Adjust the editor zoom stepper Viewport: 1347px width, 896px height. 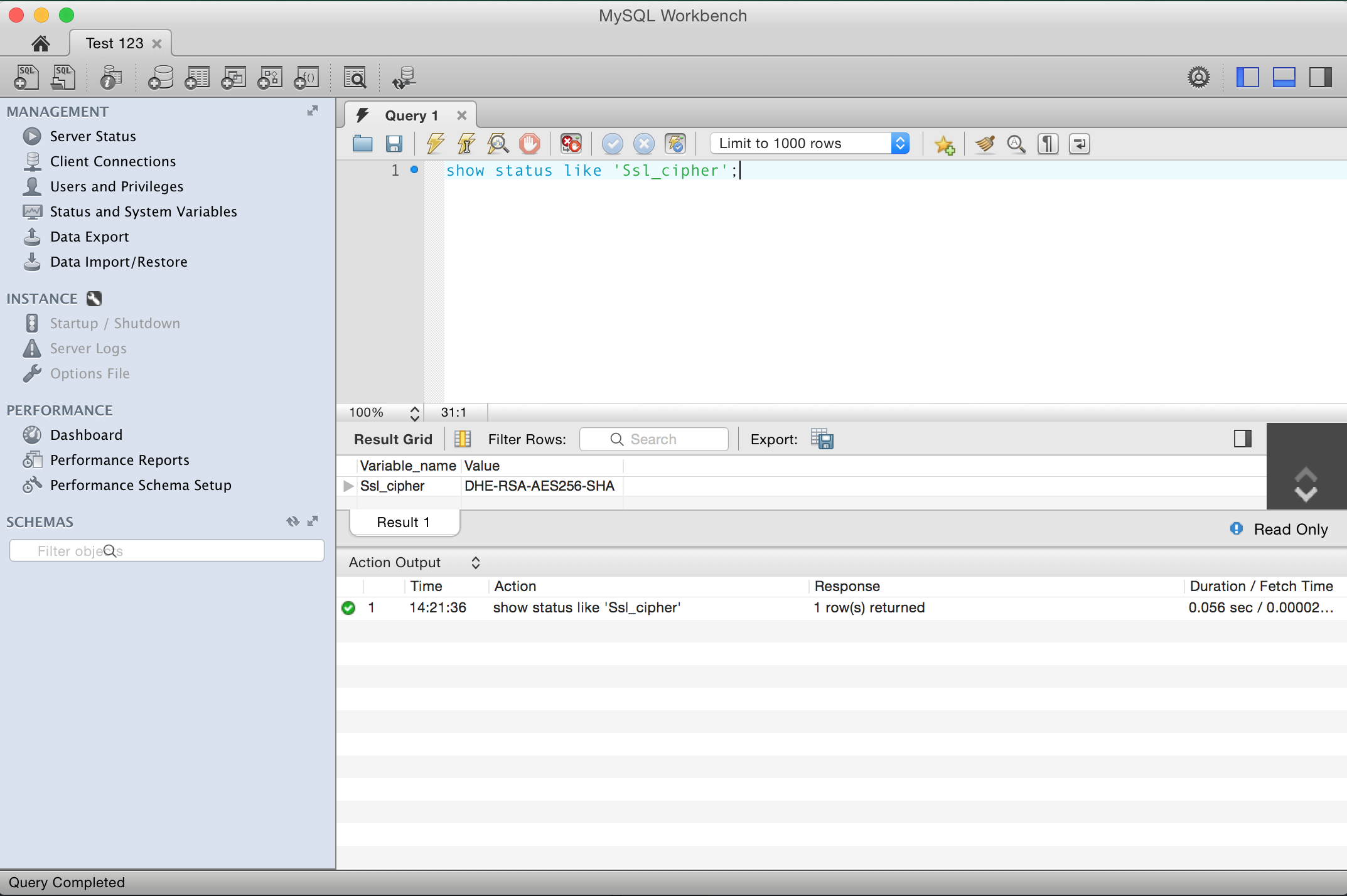tap(414, 412)
